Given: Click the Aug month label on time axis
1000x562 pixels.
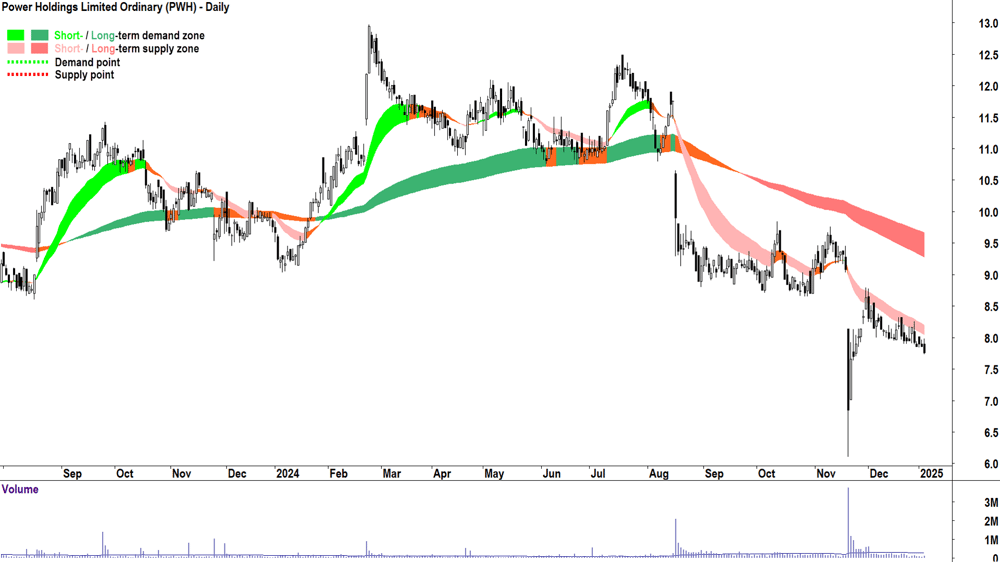Looking at the screenshot, I should pos(659,474).
